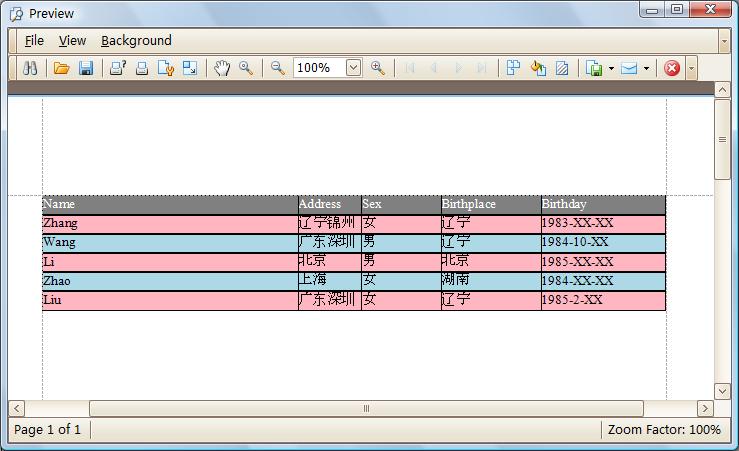The image size is (739, 451).
Task: Click the Background Color paint bucket icon
Action: coord(538,68)
